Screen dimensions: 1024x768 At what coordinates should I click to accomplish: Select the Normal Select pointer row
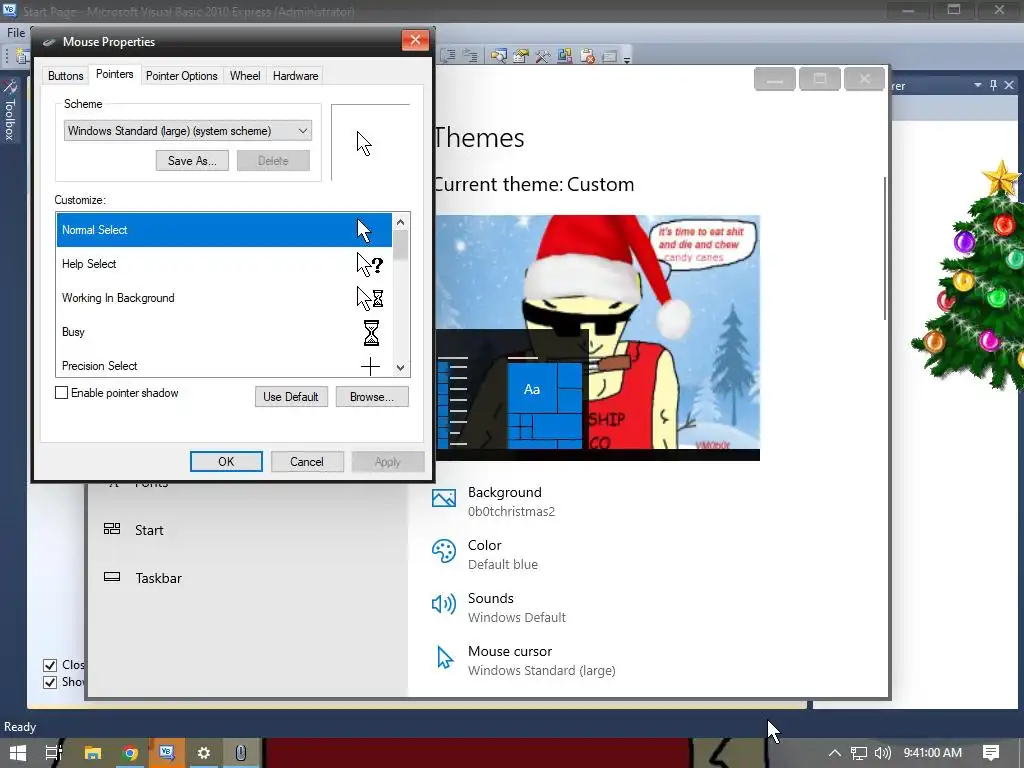tap(224, 230)
